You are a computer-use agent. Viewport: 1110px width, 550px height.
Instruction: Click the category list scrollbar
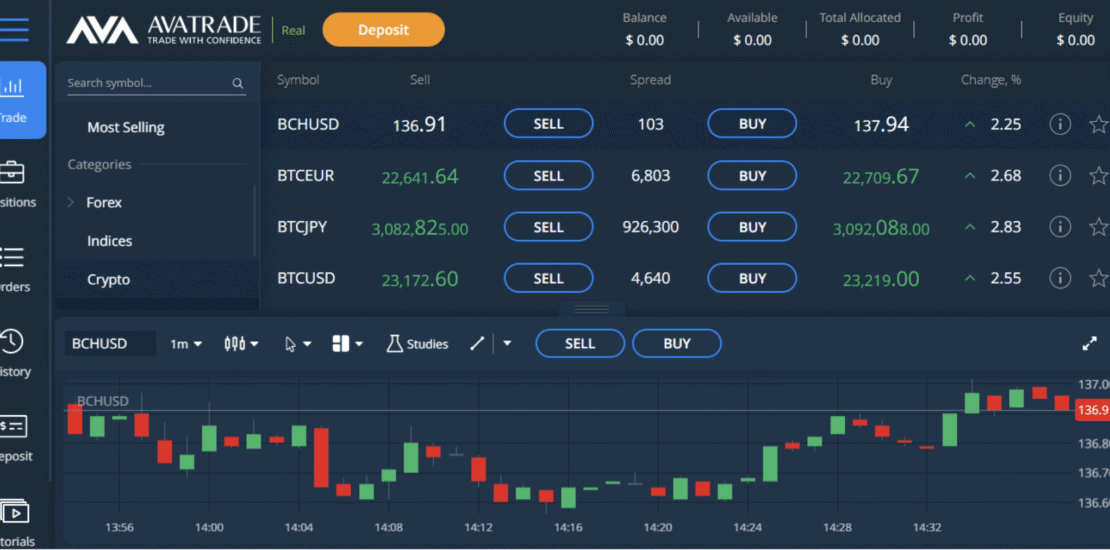(x=255, y=221)
